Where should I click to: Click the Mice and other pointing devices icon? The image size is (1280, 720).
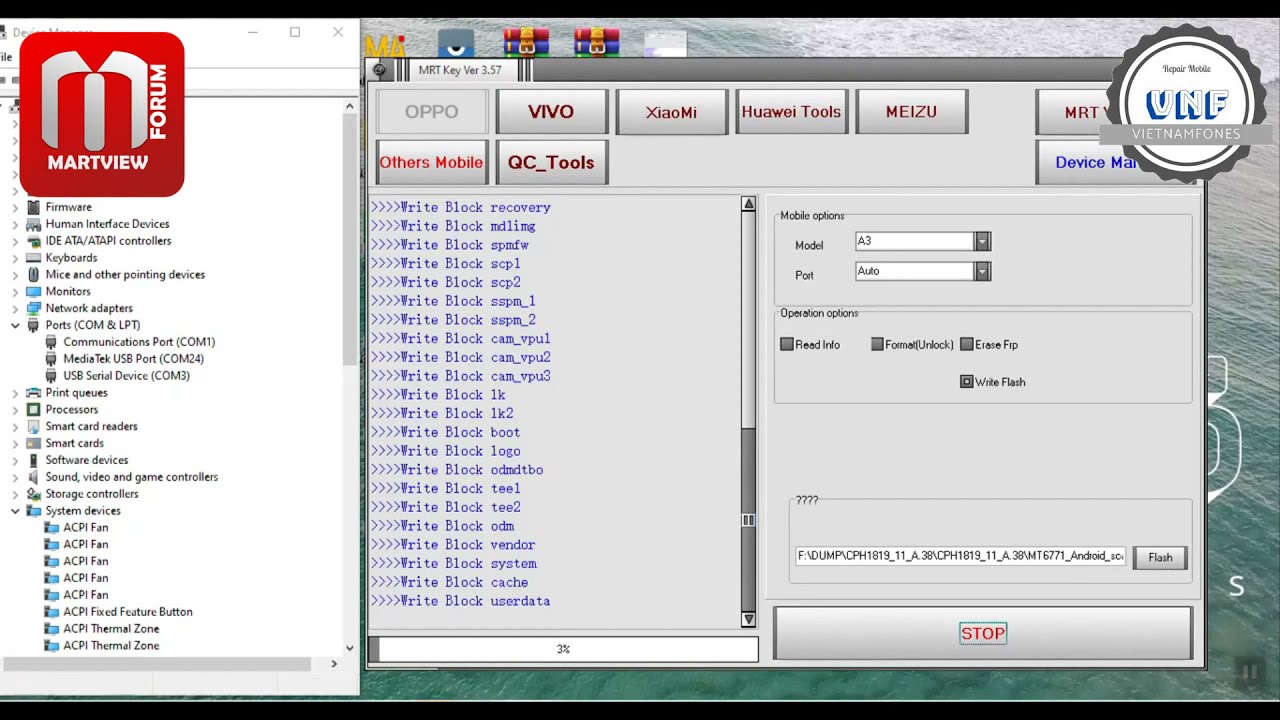coord(34,275)
